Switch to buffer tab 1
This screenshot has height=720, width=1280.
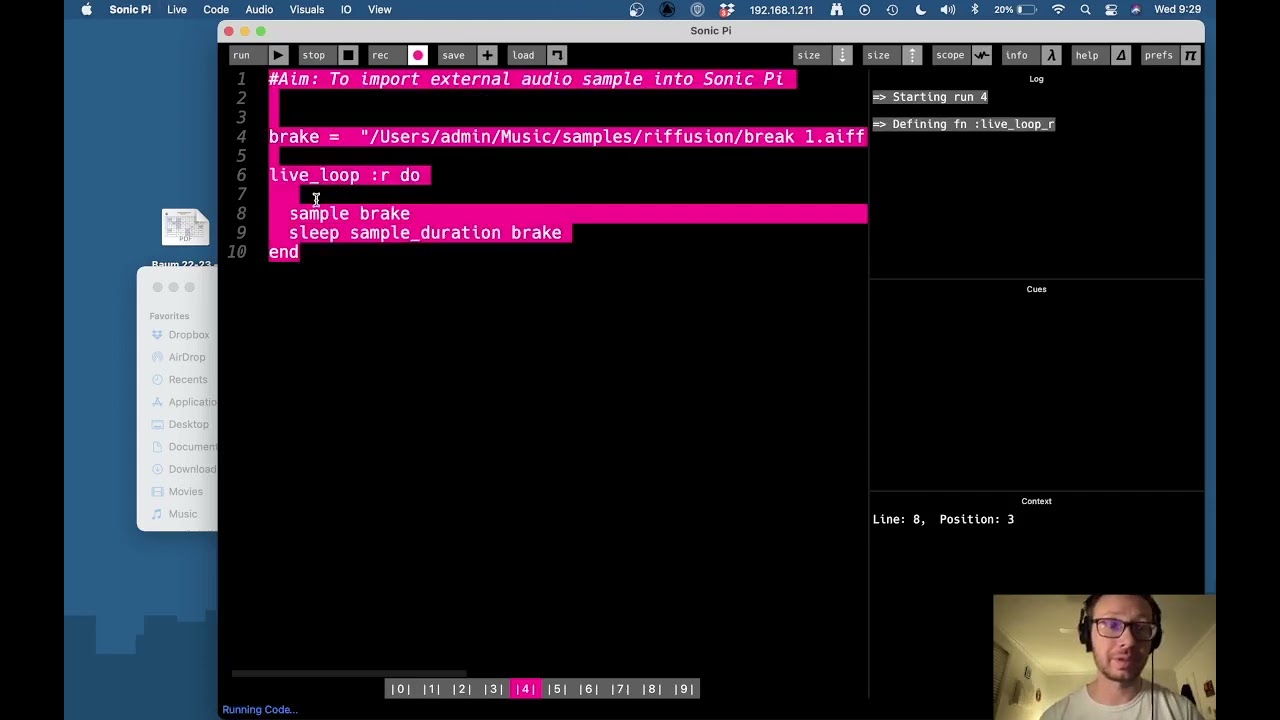431,689
